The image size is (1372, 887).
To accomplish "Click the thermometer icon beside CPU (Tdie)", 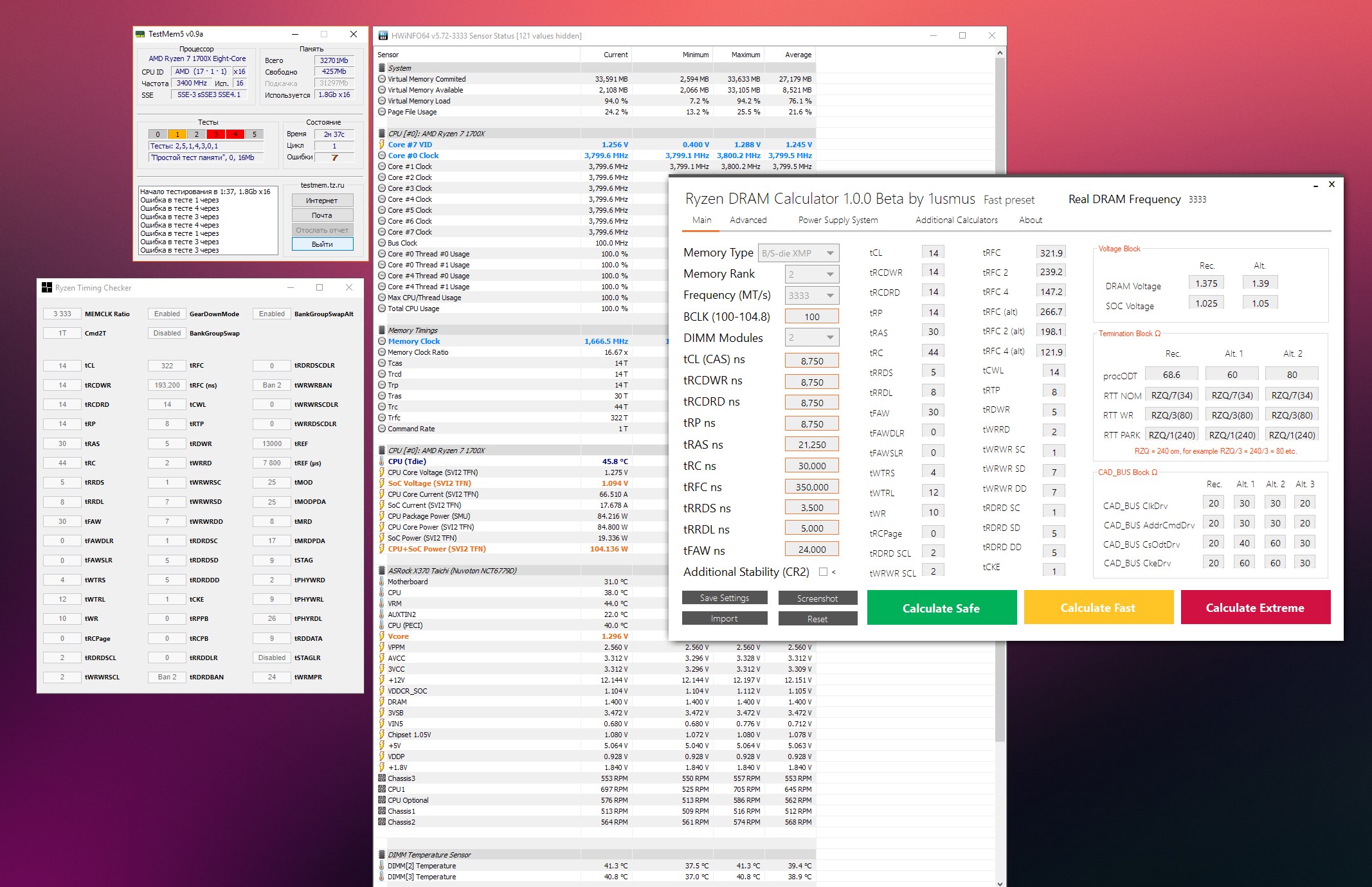I will pyautogui.click(x=382, y=461).
